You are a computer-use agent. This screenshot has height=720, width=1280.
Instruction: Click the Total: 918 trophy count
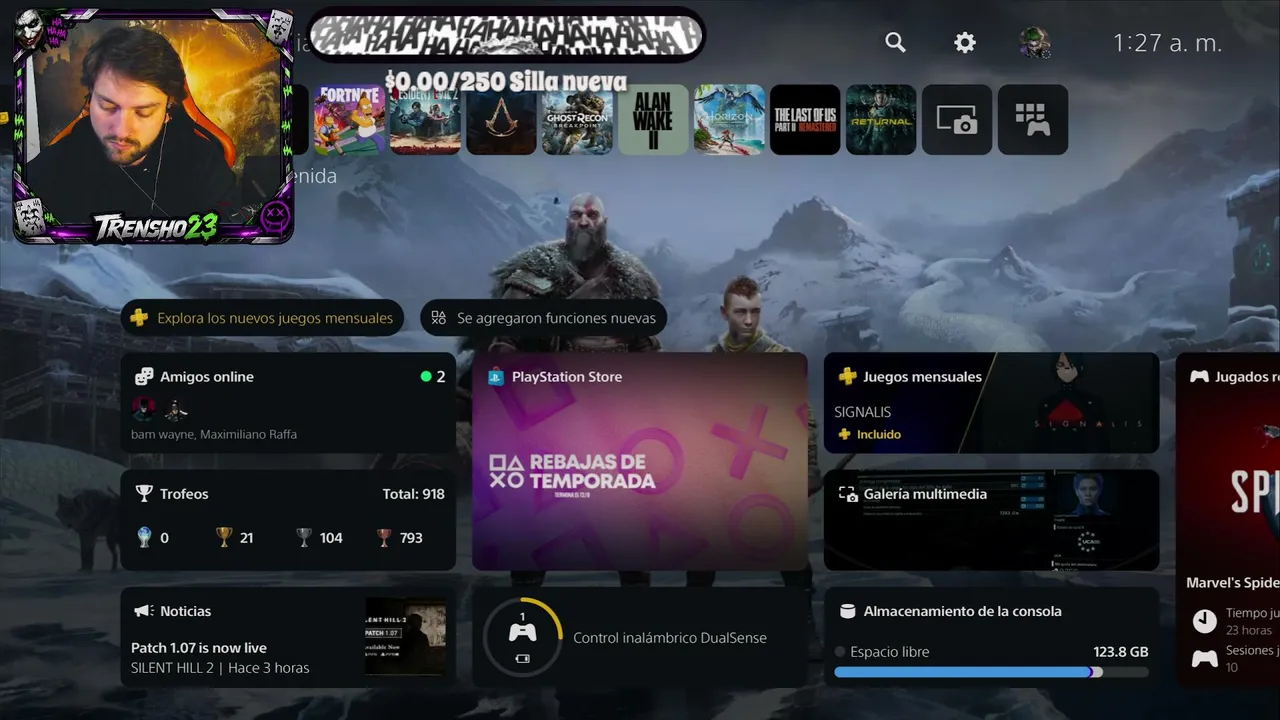point(413,494)
